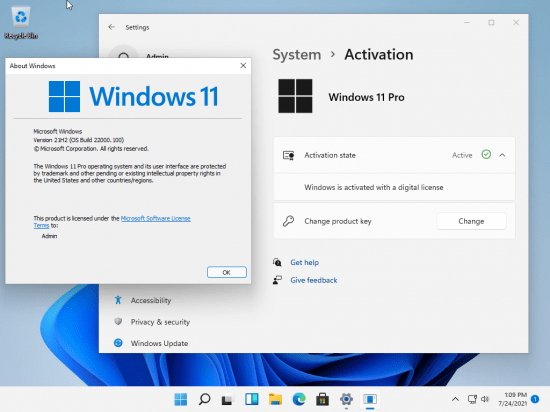This screenshot has height=412, width=550.
Task: Click 'Windows is activated with a digital license'
Action: [374, 187]
